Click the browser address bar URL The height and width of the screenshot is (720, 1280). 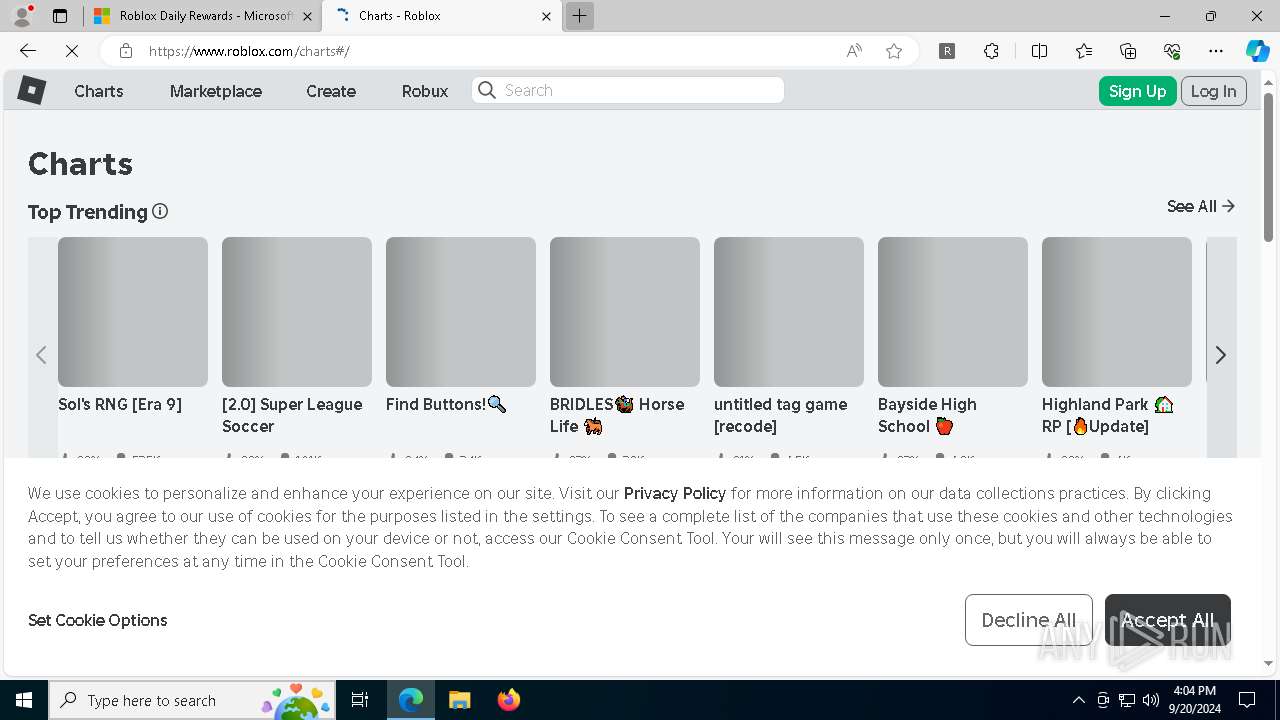[x=248, y=51]
